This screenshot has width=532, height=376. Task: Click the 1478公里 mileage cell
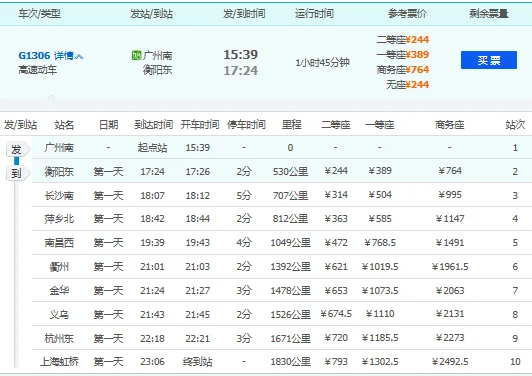290,291
